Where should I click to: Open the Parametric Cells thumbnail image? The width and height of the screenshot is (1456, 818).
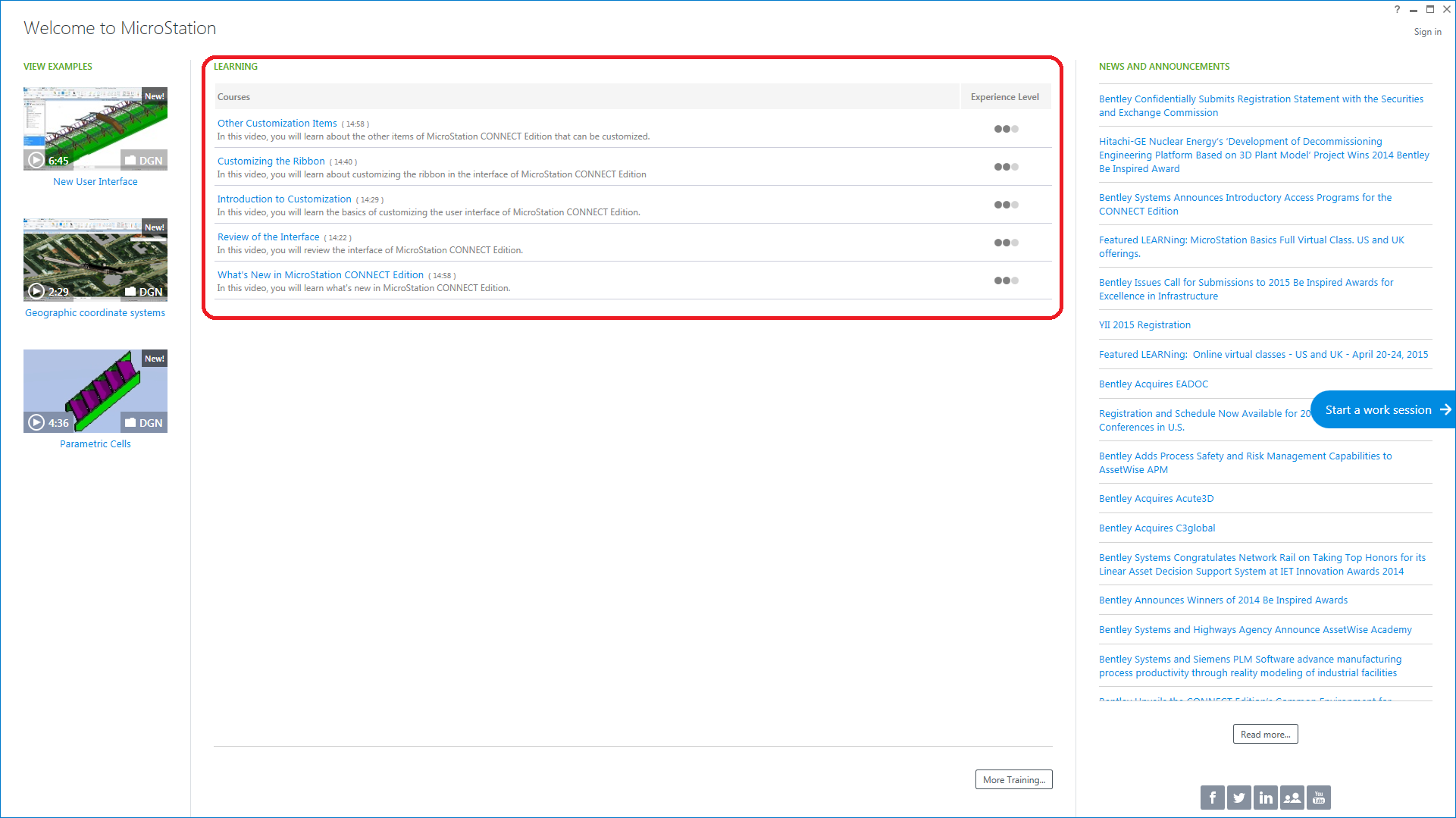coord(96,391)
